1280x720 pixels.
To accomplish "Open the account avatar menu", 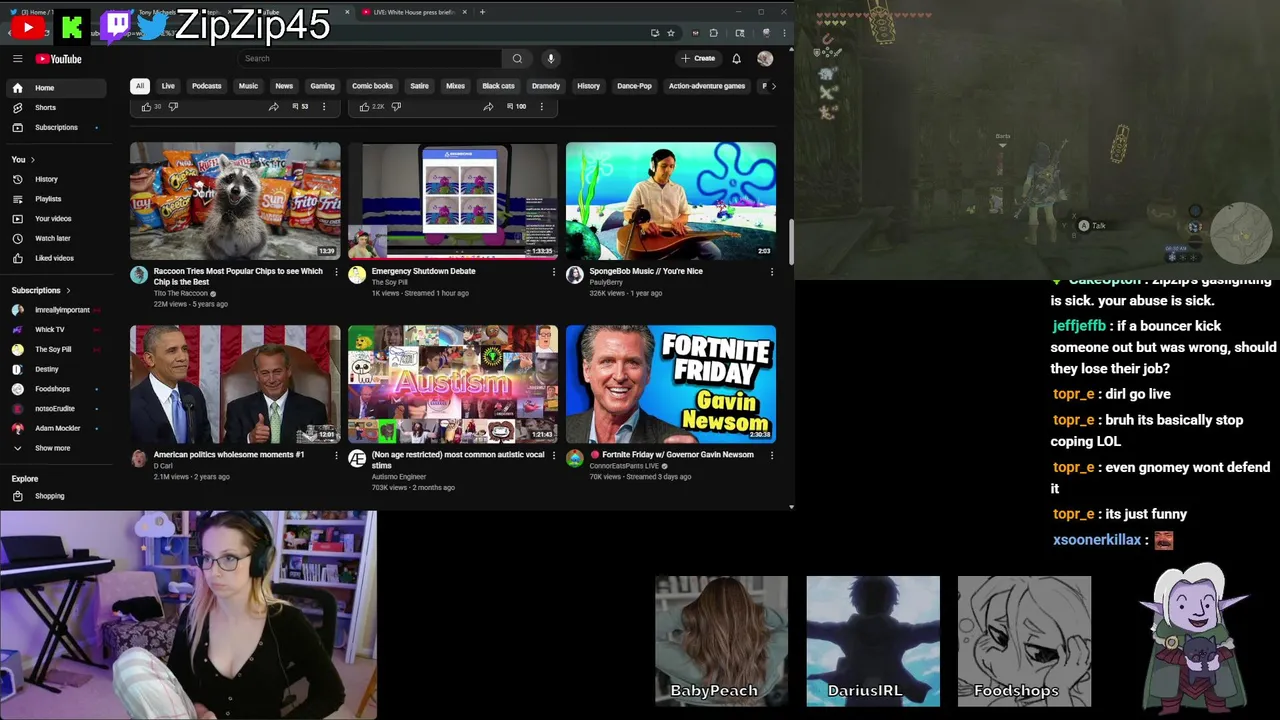I will [x=765, y=59].
